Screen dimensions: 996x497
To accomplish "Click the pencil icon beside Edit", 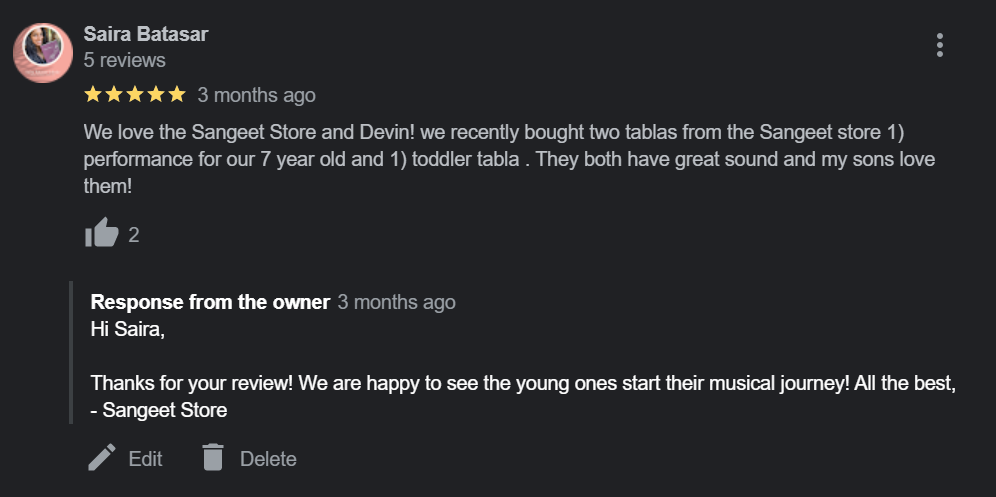I will click(x=102, y=458).
